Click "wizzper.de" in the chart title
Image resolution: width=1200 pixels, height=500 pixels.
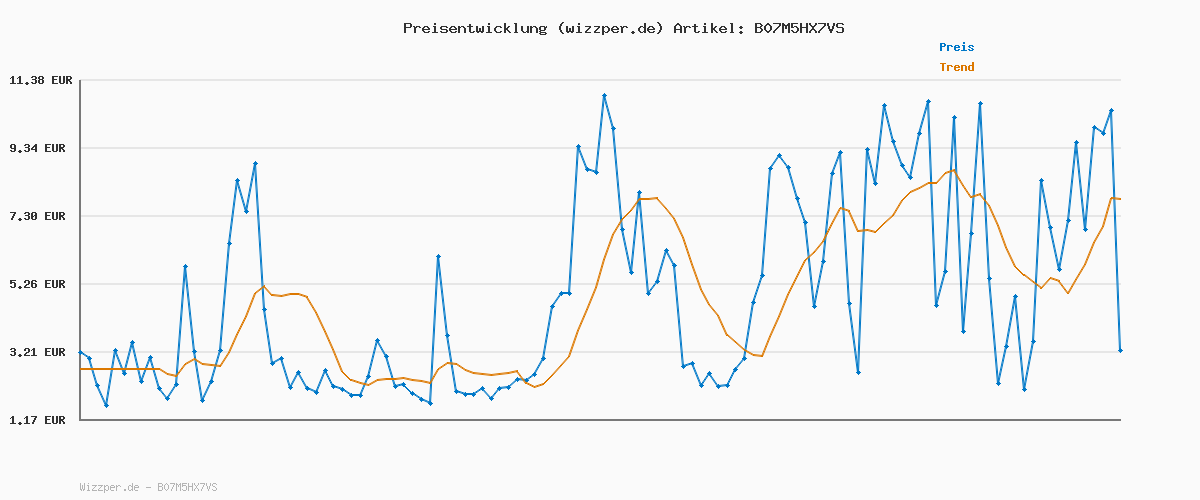click(607, 28)
